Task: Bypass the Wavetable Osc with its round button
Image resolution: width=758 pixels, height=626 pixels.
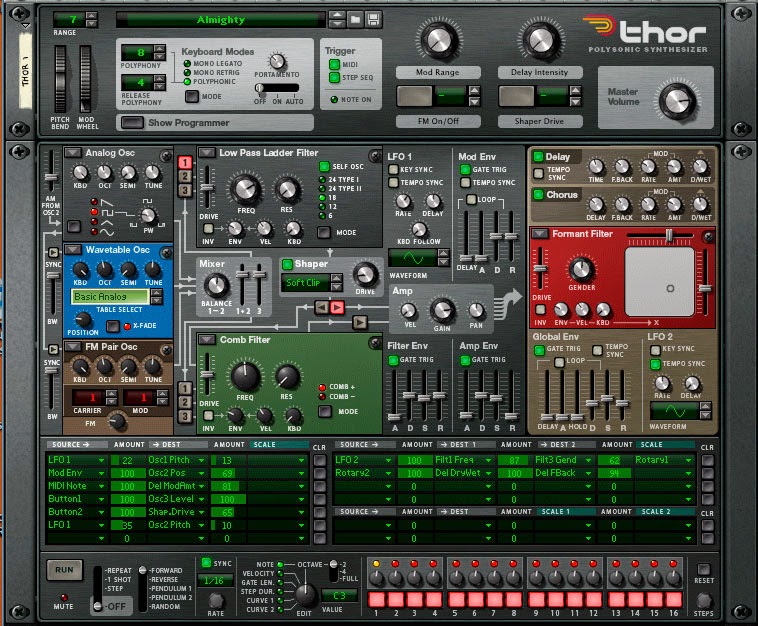Action: [x=166, y=252]
